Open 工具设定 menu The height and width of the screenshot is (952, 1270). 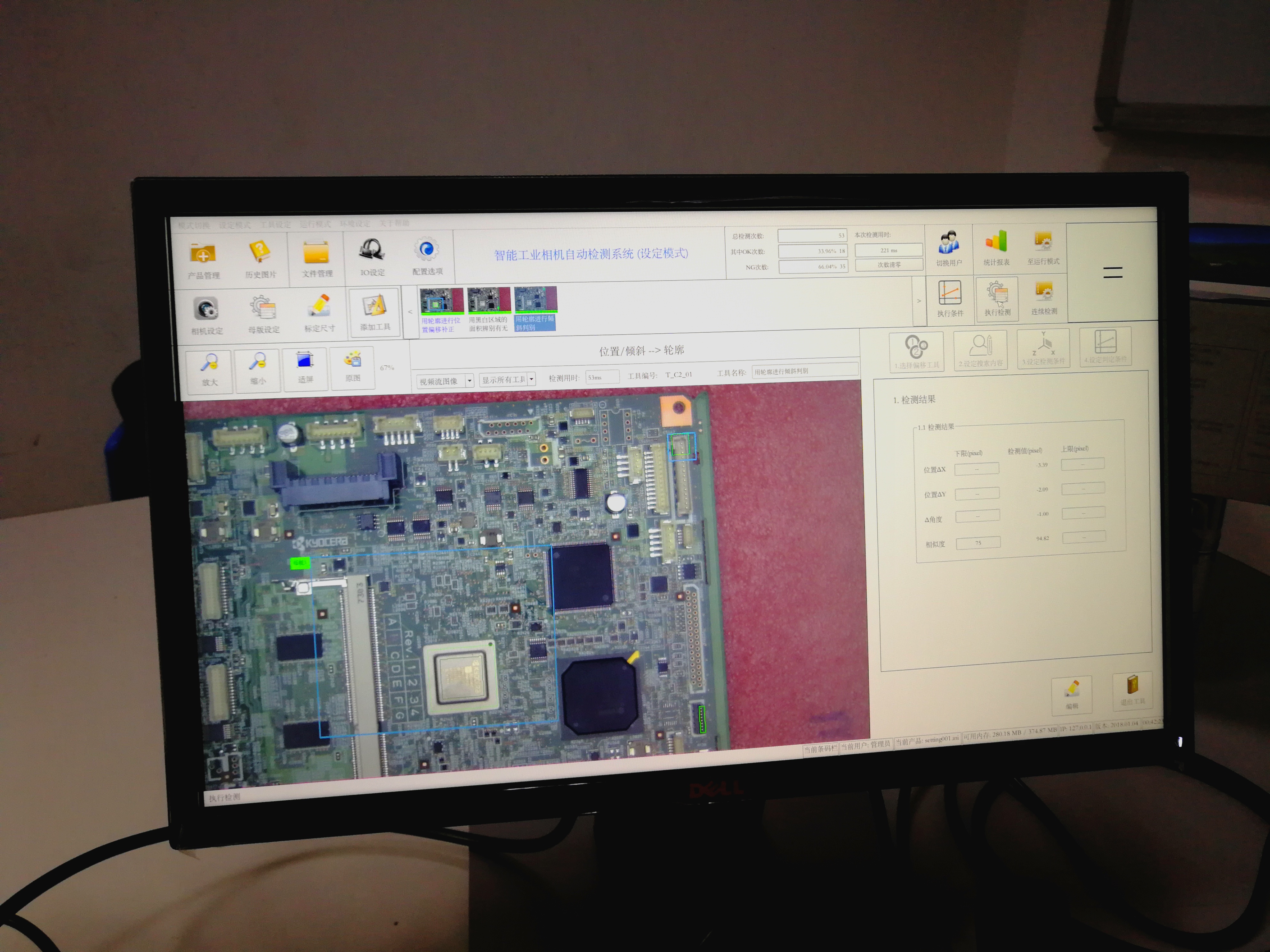click(276, 224)
